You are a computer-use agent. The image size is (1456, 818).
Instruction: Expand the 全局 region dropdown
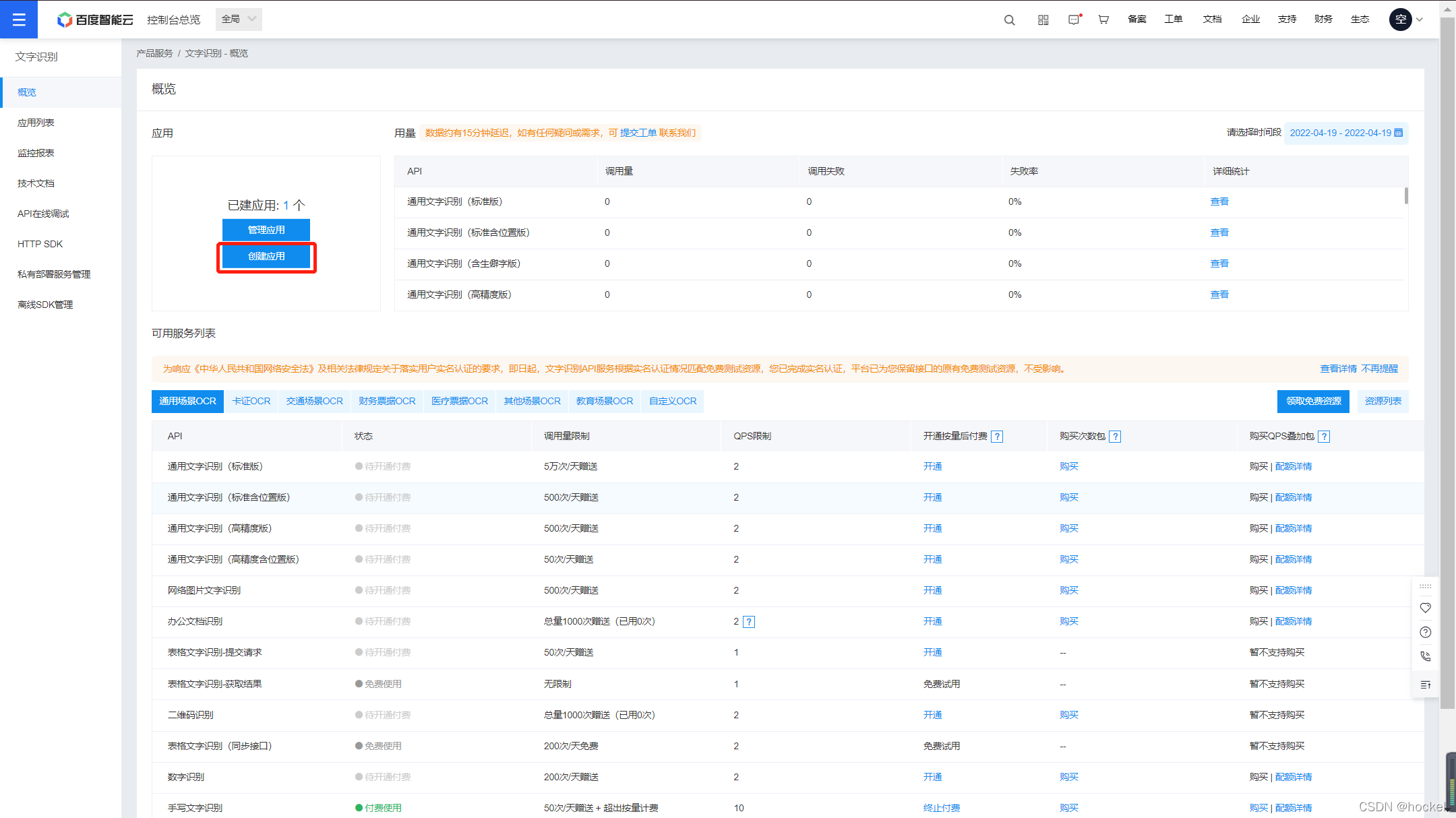pos(239,20)
